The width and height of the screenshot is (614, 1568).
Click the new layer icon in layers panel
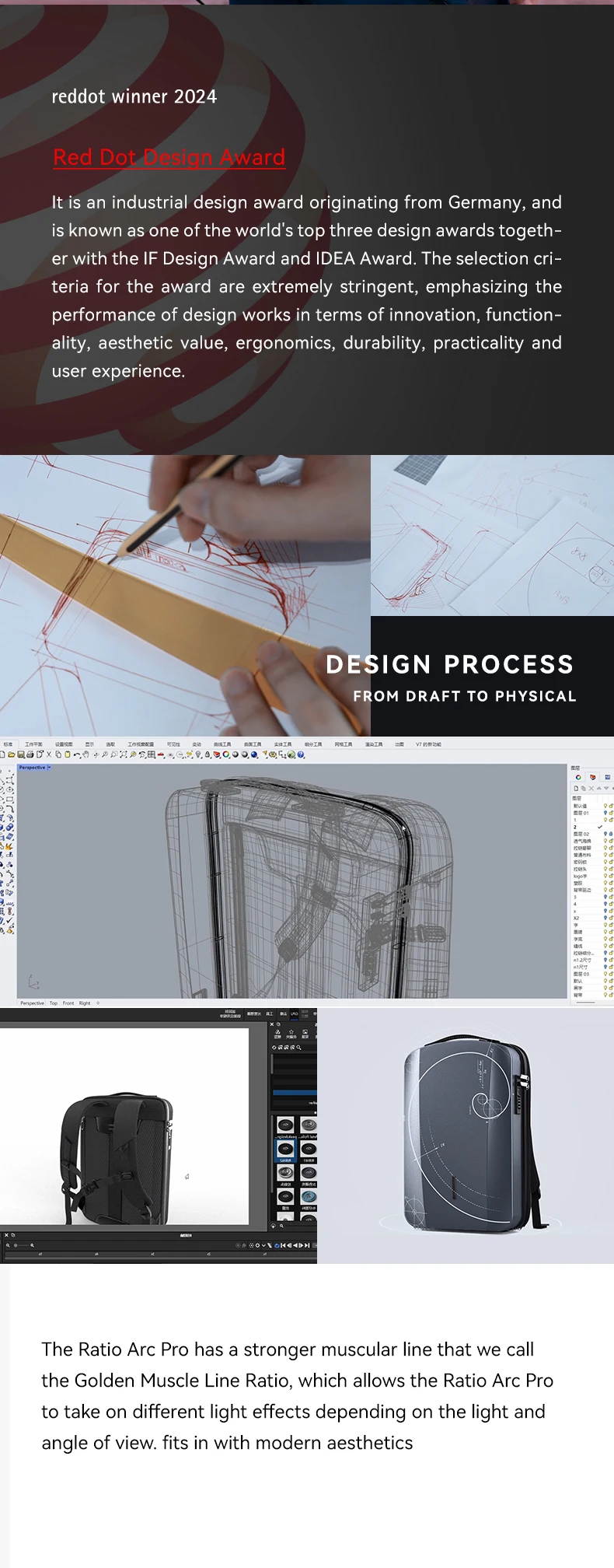click(x=577, y=789)
